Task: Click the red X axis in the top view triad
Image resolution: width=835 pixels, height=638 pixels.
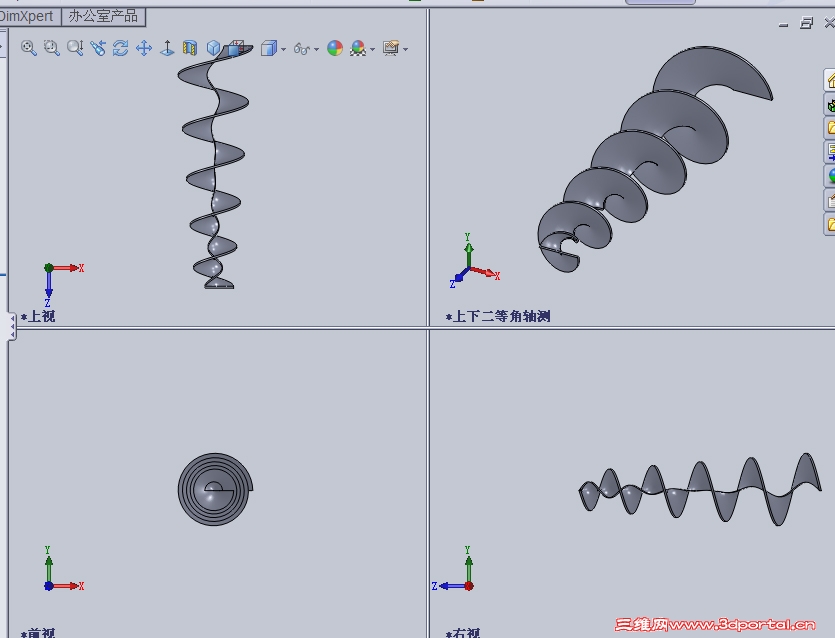Action: (67, 268)
